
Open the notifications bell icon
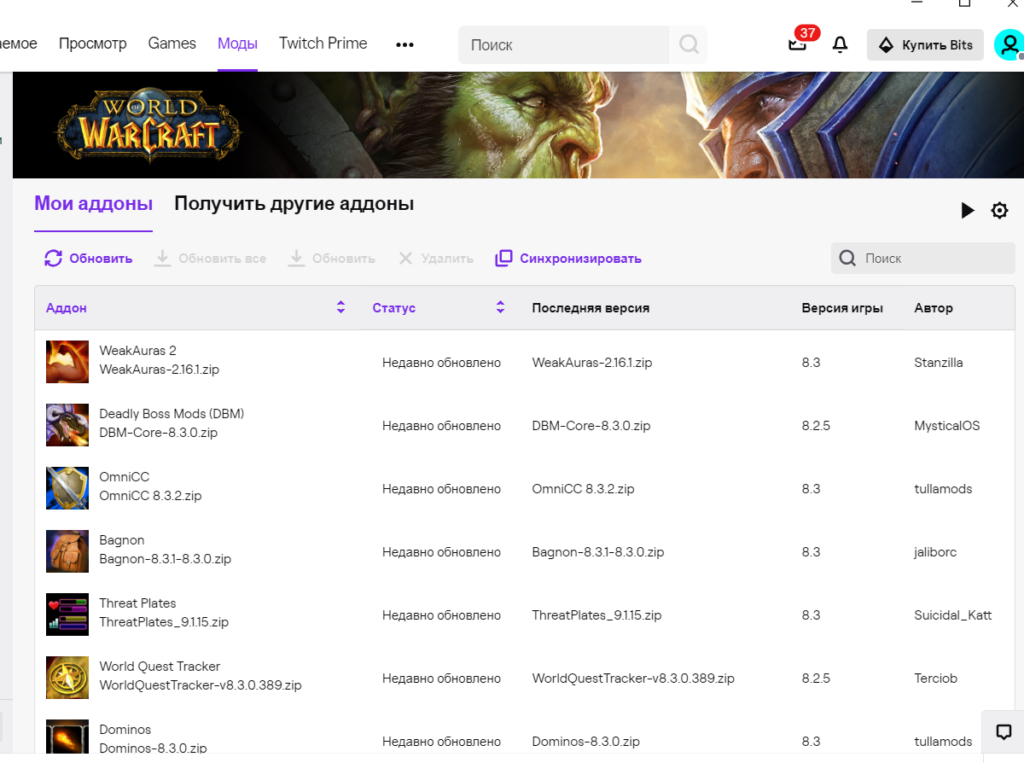[840, 44]
